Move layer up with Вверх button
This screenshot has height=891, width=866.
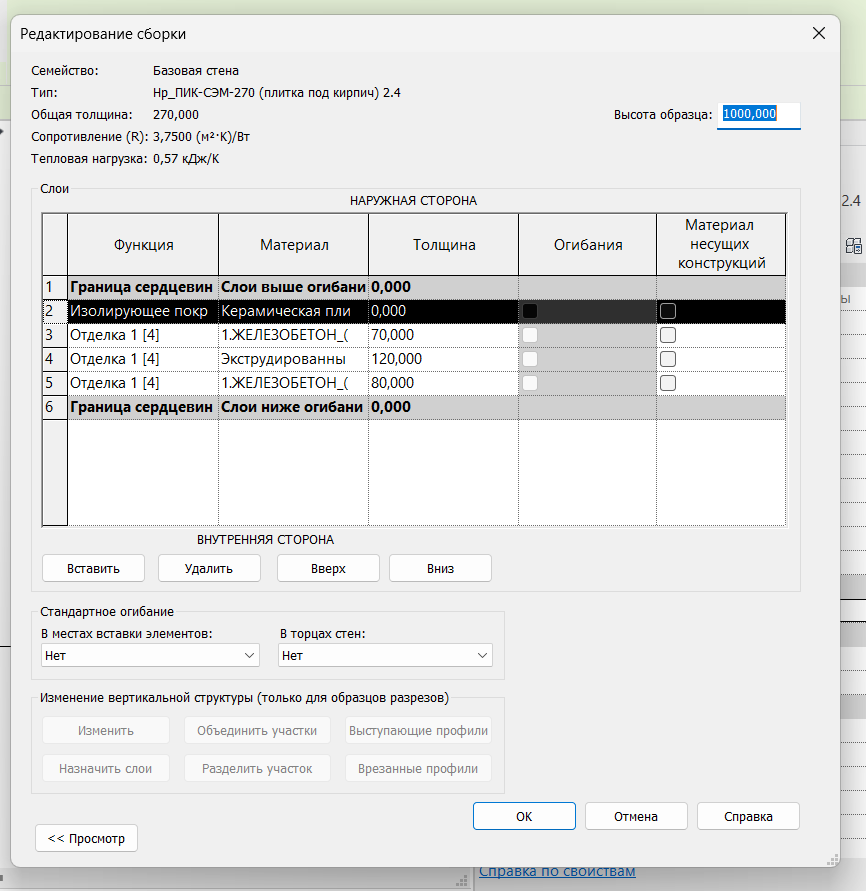click(328, 568)
